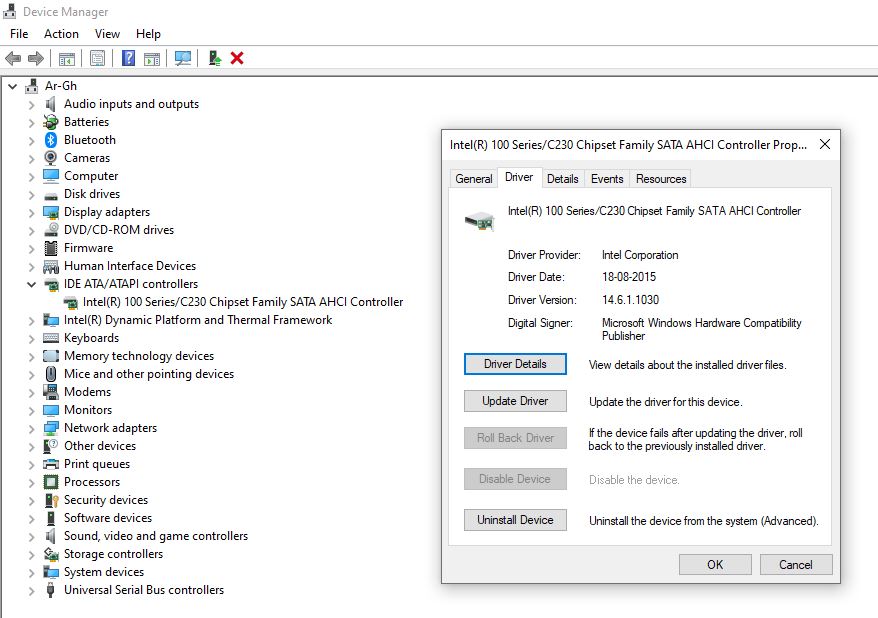Click the DVD/CD-ROM drives disc icon

[x=51, y=230]
